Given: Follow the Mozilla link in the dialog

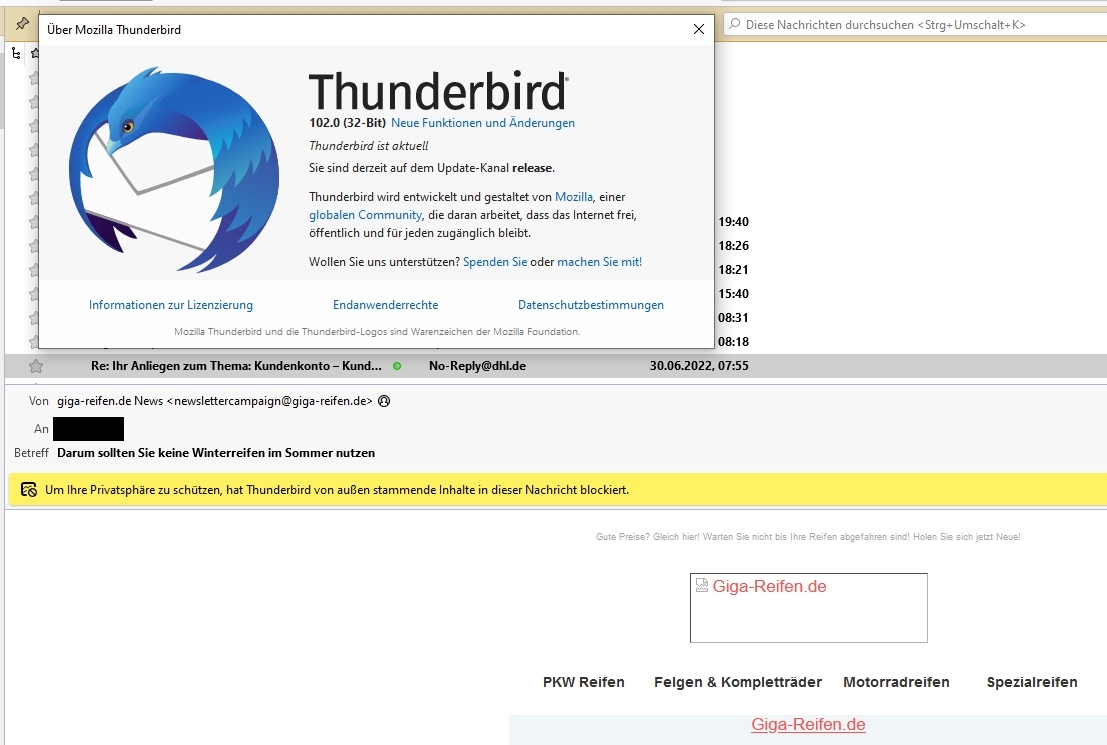Looking at the screenshot, I should (574, 197).
